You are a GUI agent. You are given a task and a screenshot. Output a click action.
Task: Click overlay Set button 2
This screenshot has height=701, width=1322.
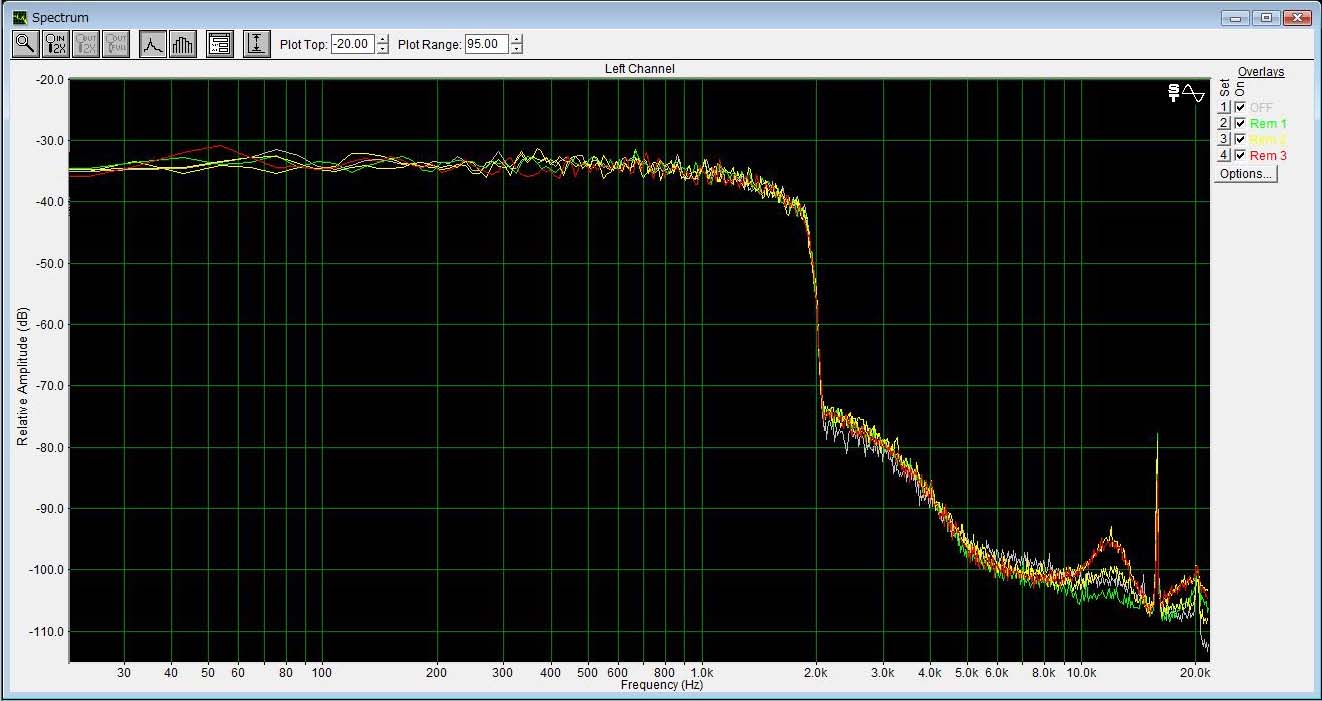click(1223, 123)
